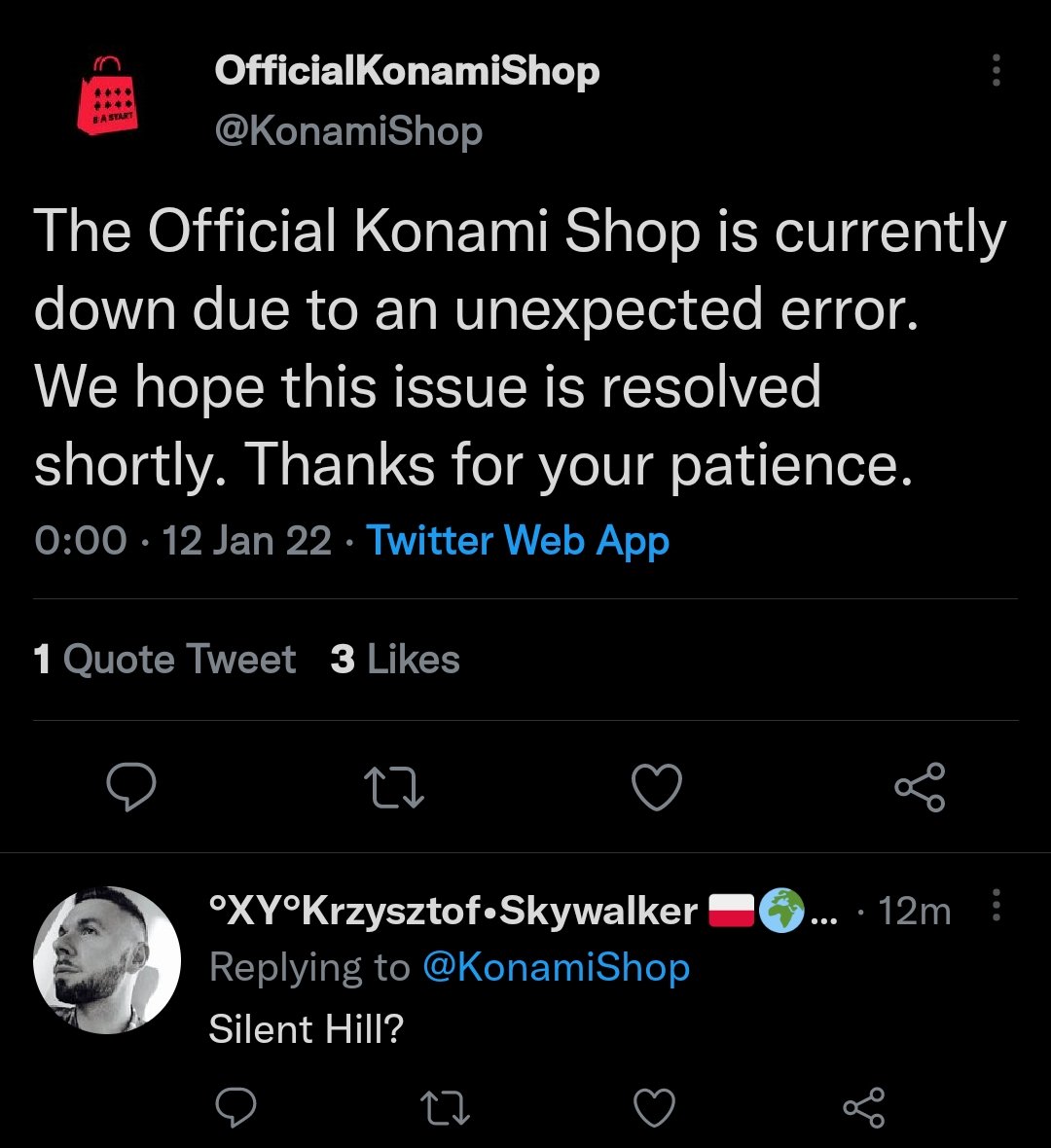Viewport: 1051px width, 1148px height.
Task: Reply to Krzysztof's Silent Hill comment
Action: [235, 1106]
